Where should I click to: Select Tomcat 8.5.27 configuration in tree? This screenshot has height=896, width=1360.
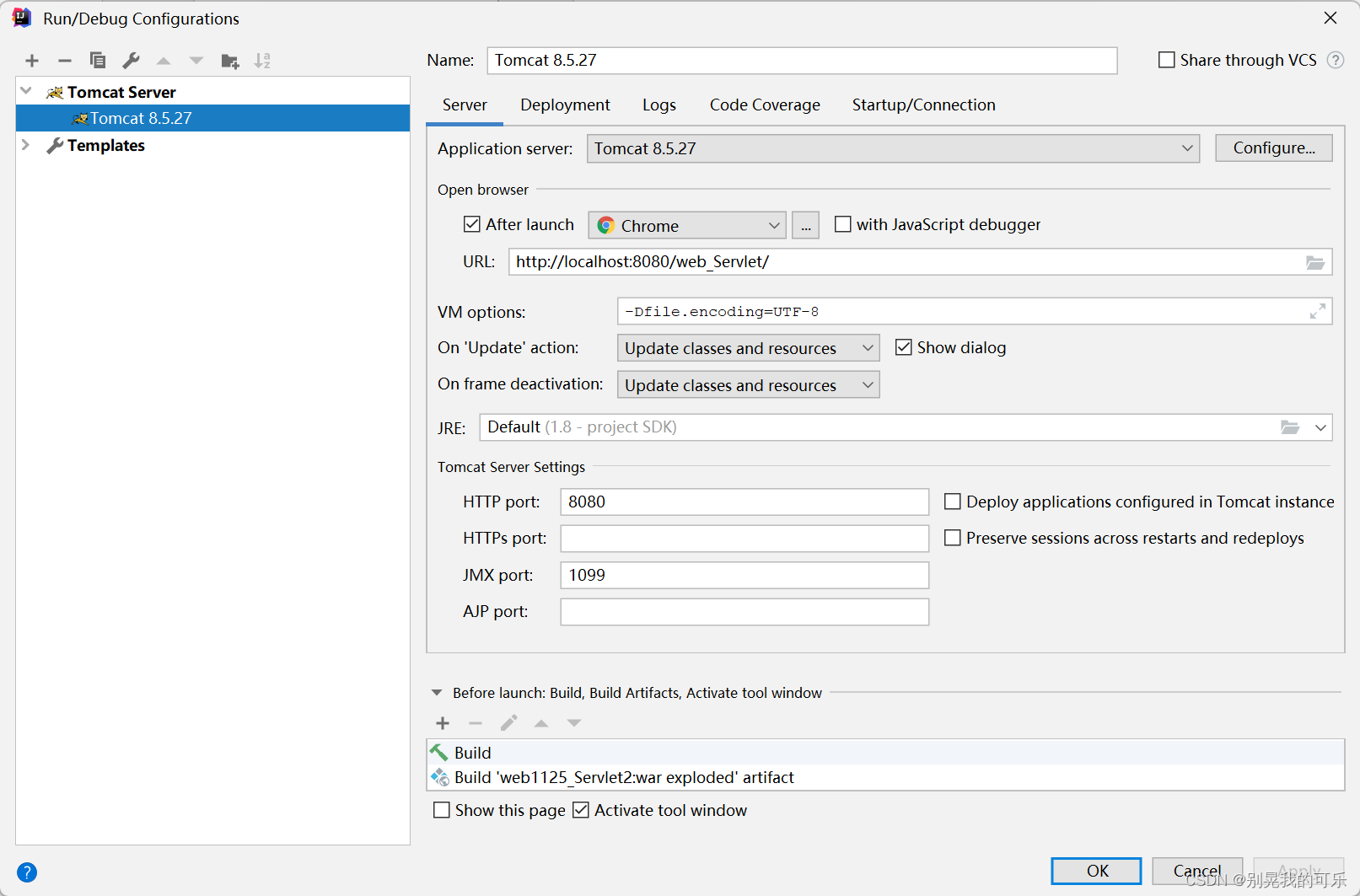212,118
